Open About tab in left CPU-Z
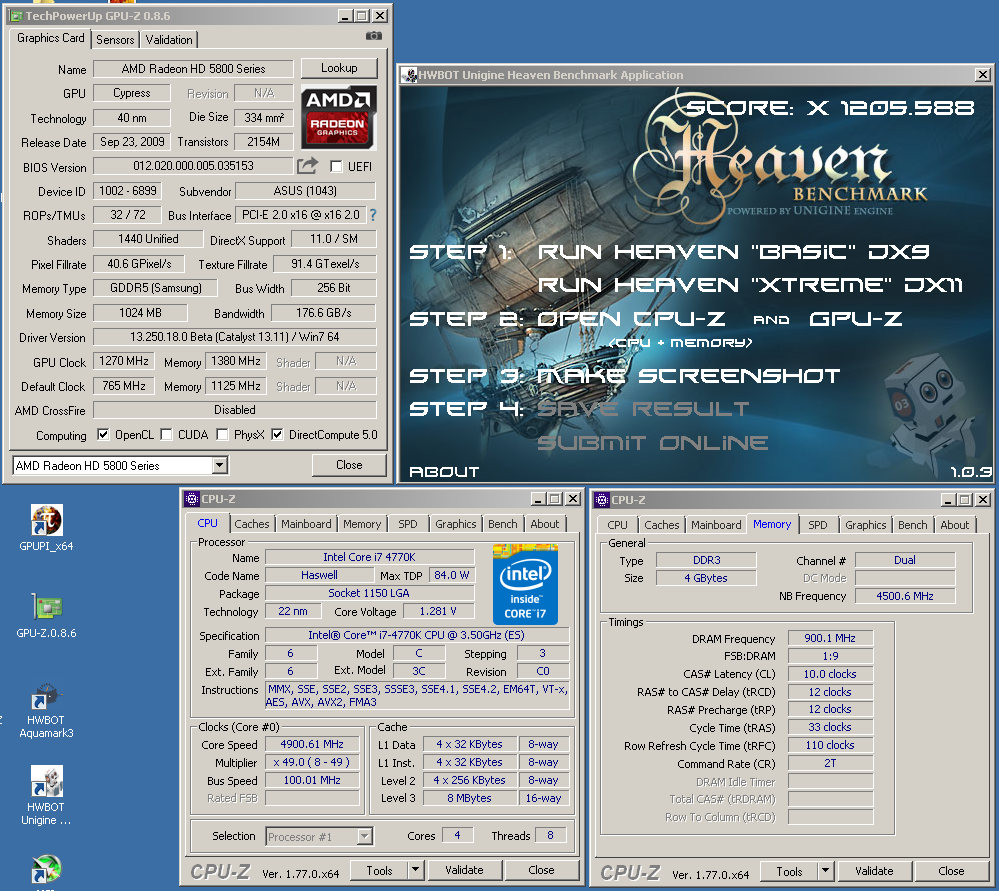999x891 pixels. click(545, 524)
